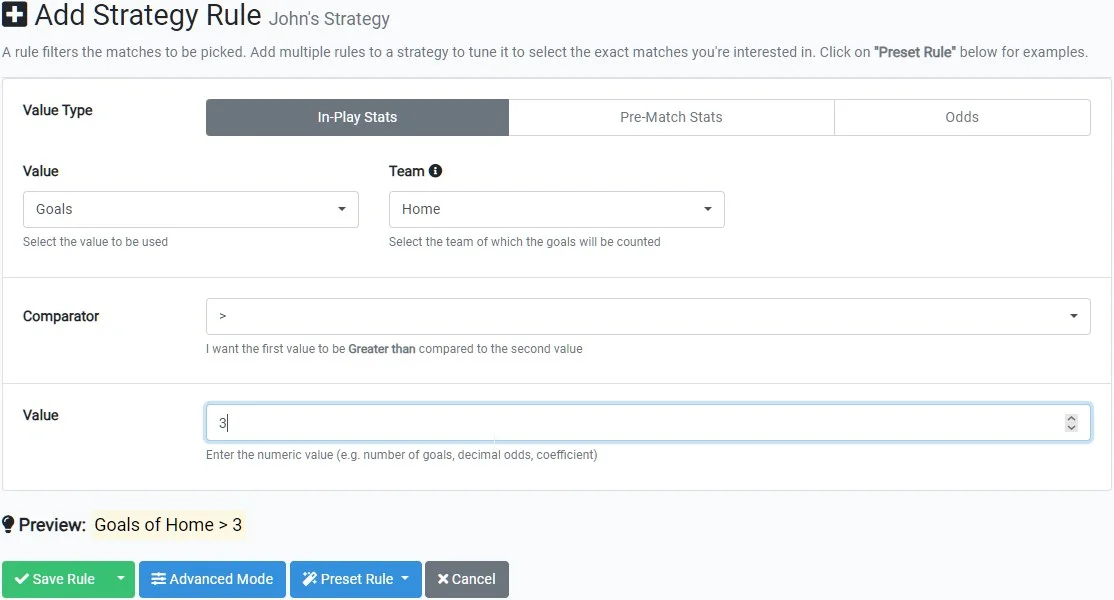Click the Save Rule button

(x=60, y=578)
